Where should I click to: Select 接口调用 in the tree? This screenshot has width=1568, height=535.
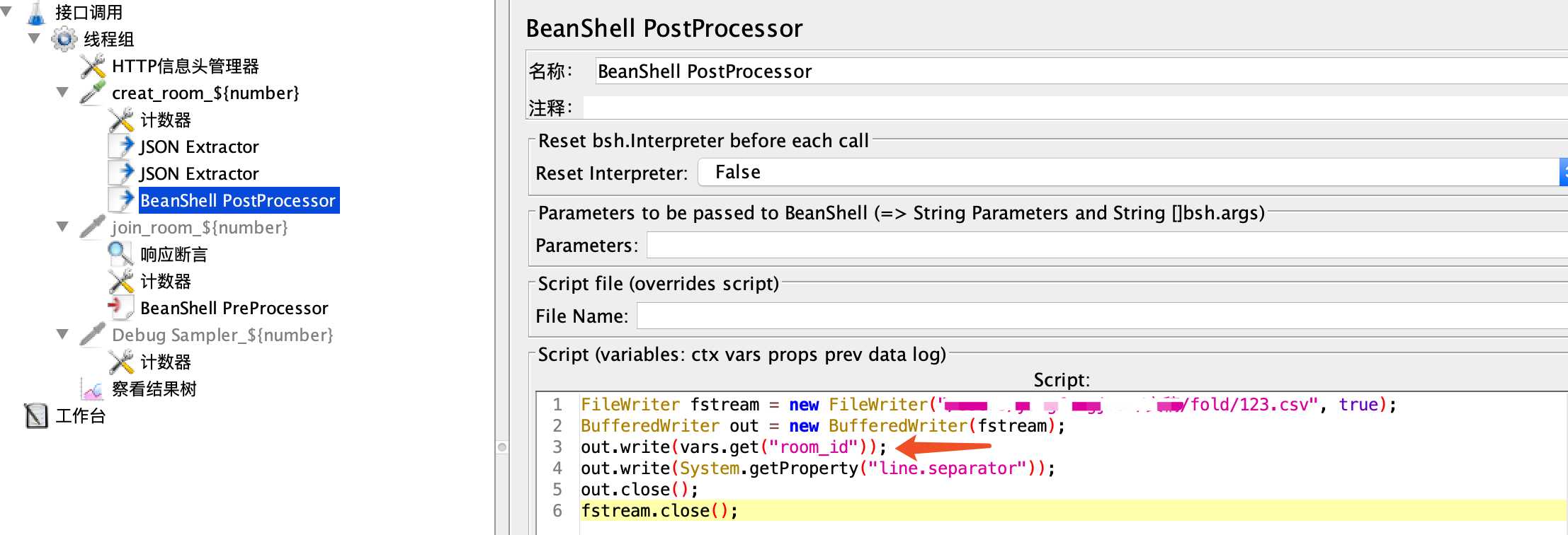89,13
